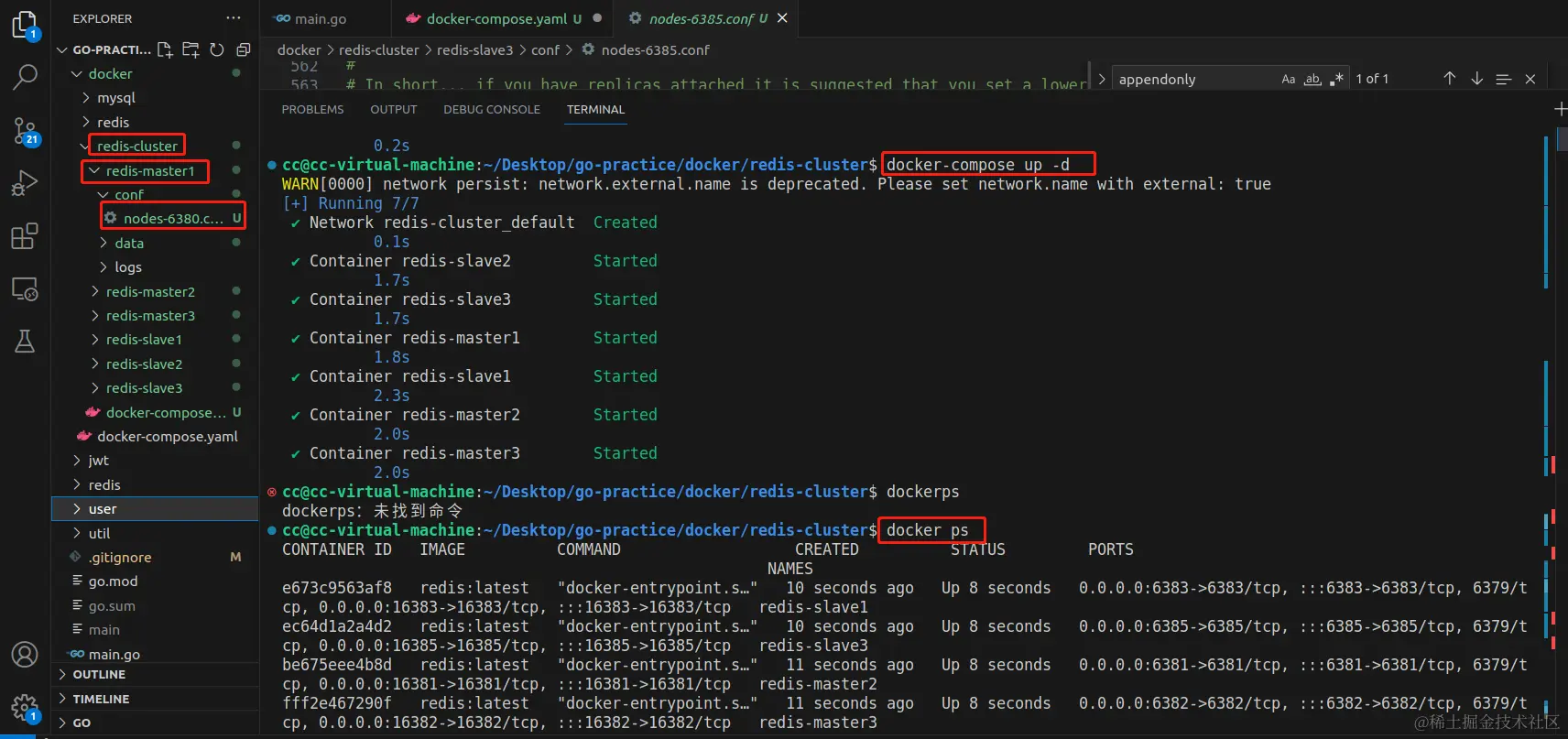Switch to the docker-compose.yaml editor tab
The width and height of the screenshot is (1568, 739).
coord(503,18)
